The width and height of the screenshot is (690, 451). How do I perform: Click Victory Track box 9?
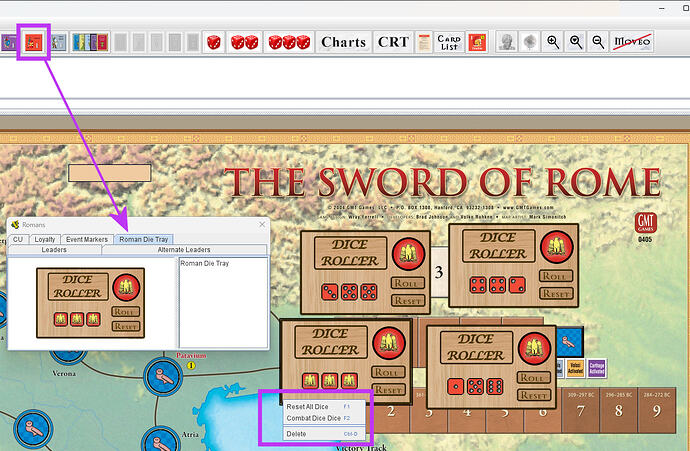pyautogui.click(x=657, y=411)
